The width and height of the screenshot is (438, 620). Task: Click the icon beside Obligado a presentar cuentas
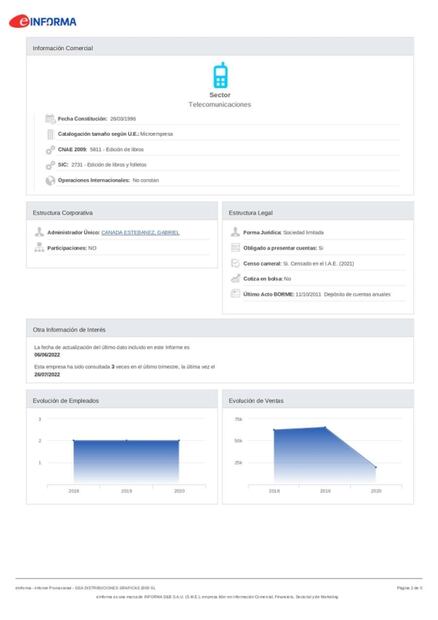click(235, 248)
